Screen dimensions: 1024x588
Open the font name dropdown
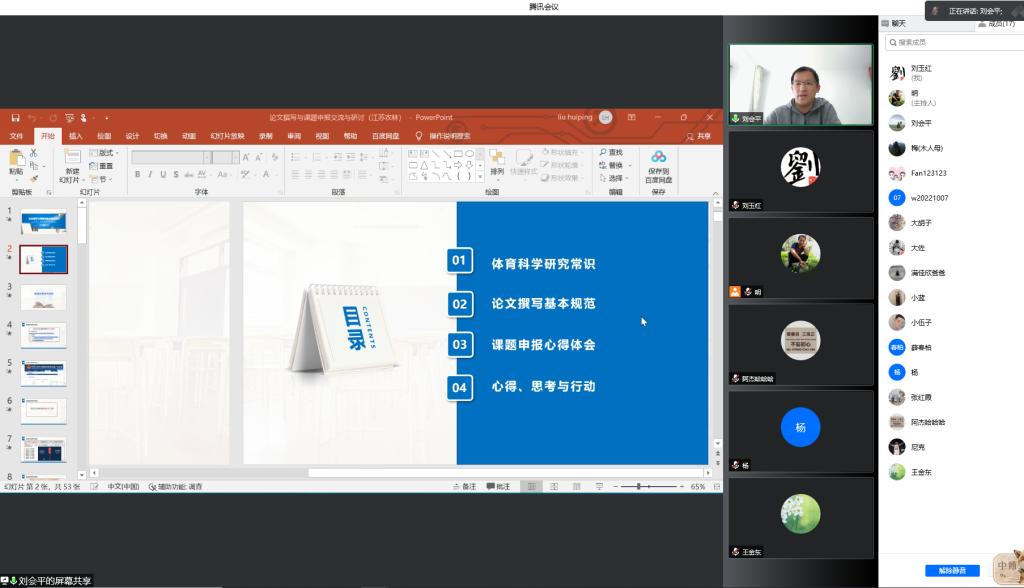207,157
